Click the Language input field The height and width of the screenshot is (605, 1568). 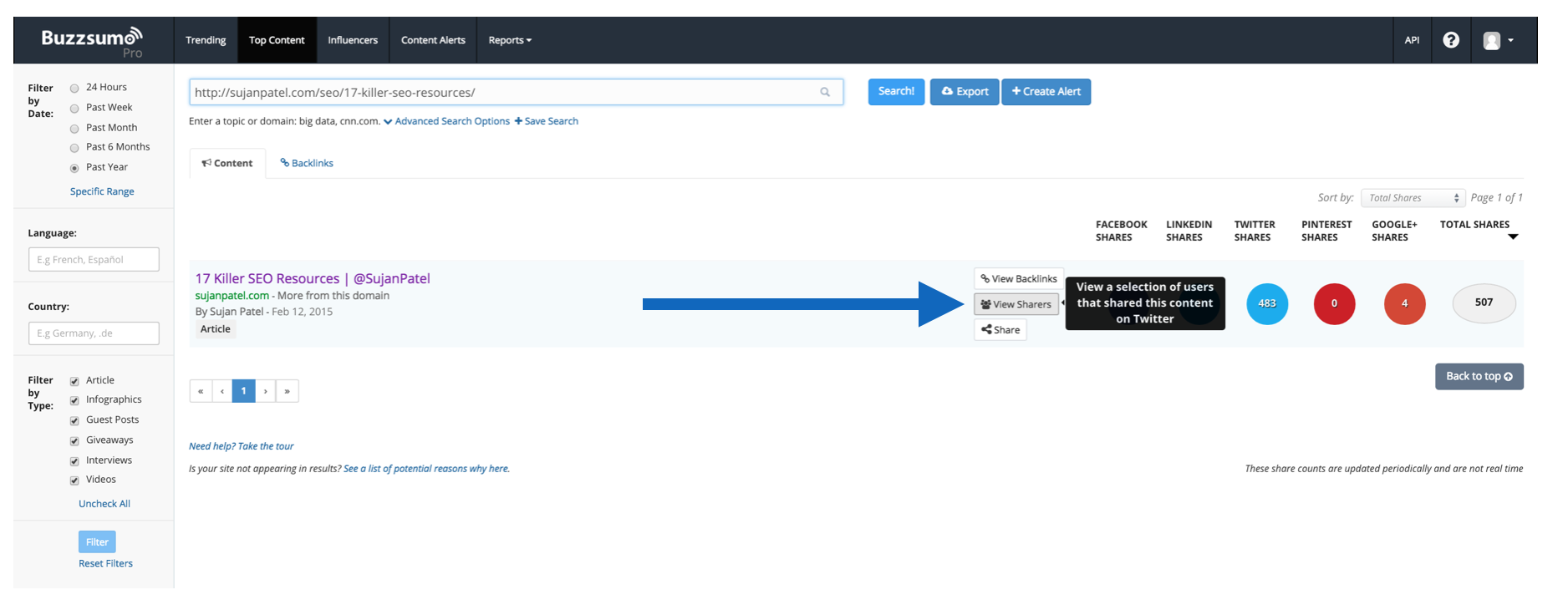(94, 260)
